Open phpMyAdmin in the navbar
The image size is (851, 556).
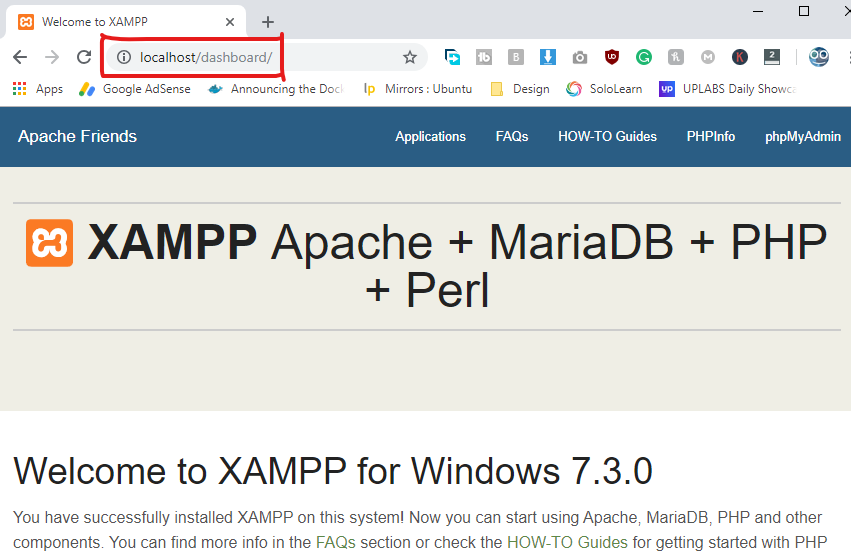pos(803,136)
